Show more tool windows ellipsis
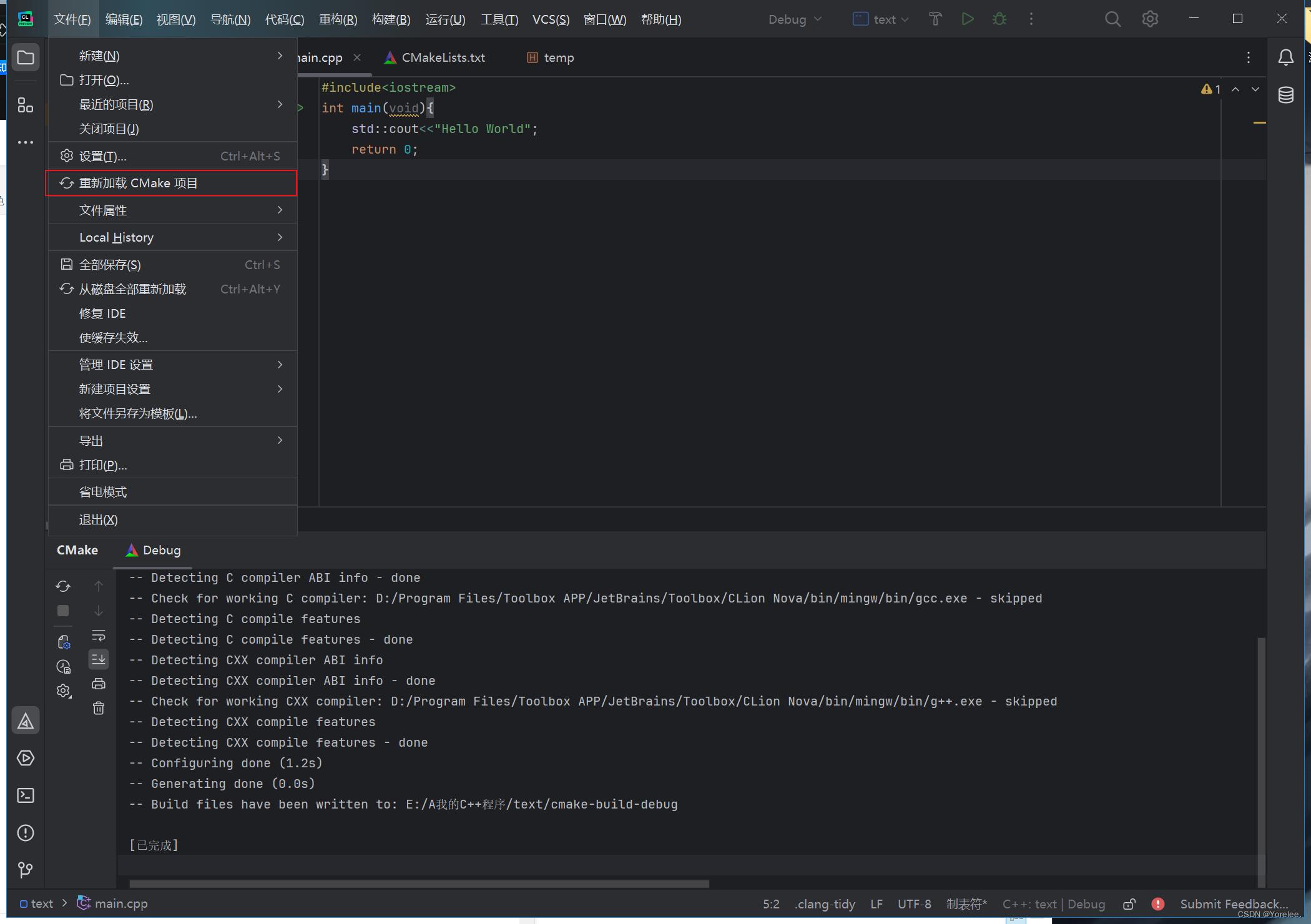Screen dimensions: 1311x924 26,142
